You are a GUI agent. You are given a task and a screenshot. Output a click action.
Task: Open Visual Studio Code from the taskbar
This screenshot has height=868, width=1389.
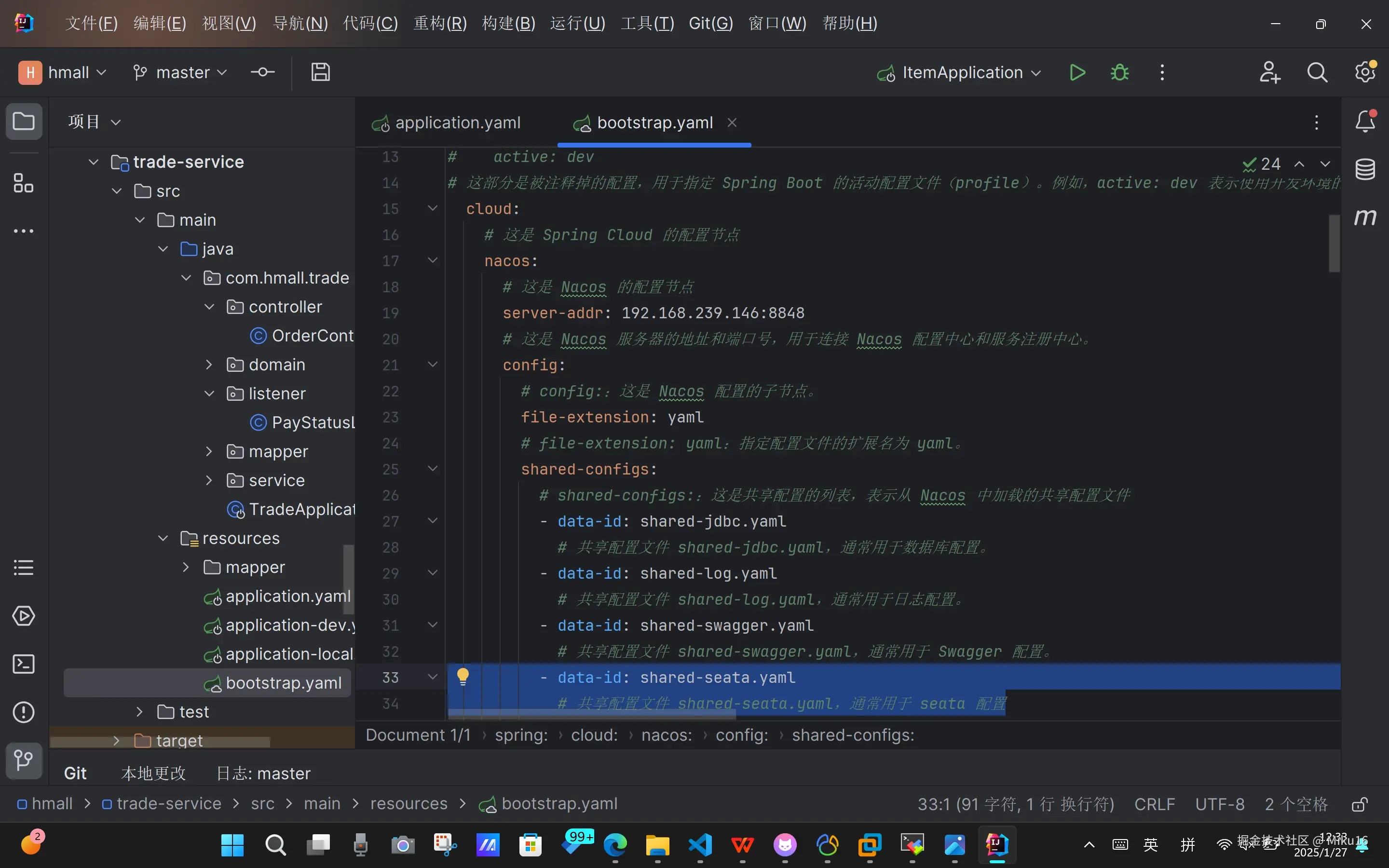(700, 844)
